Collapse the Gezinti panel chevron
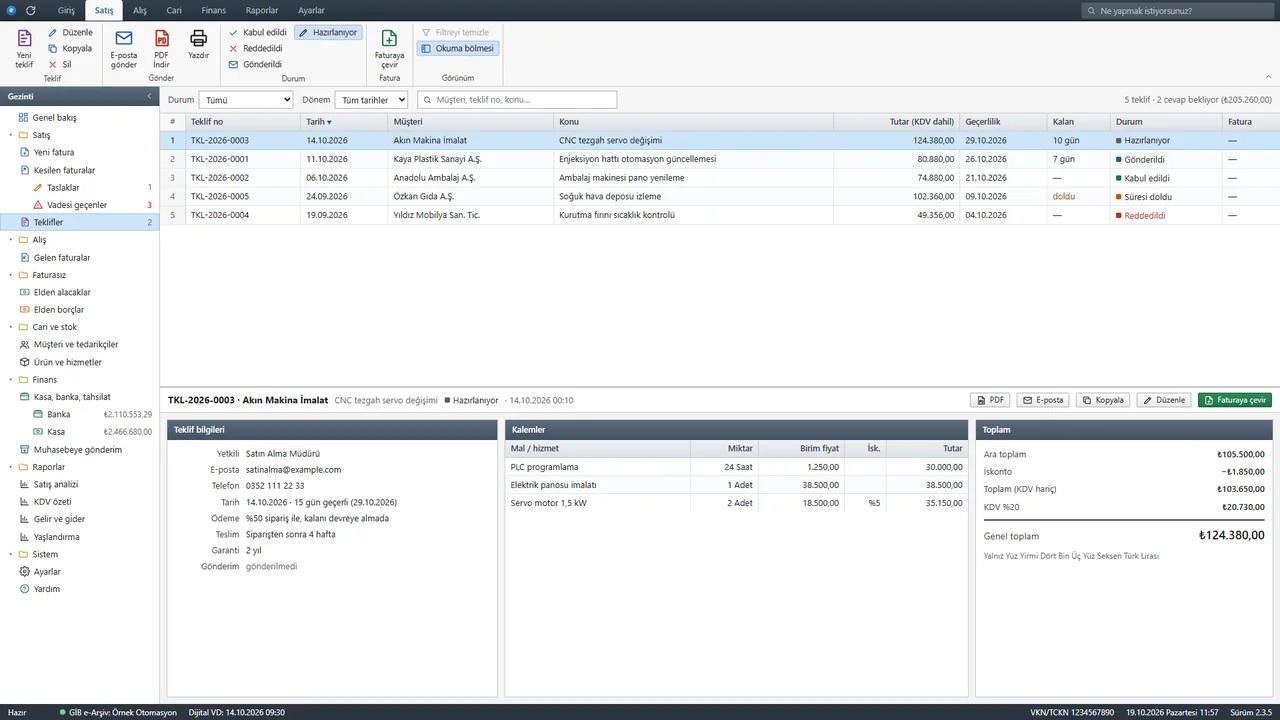Image resolution: width=1280 pixels, height=720 pixels. (149, 96)
